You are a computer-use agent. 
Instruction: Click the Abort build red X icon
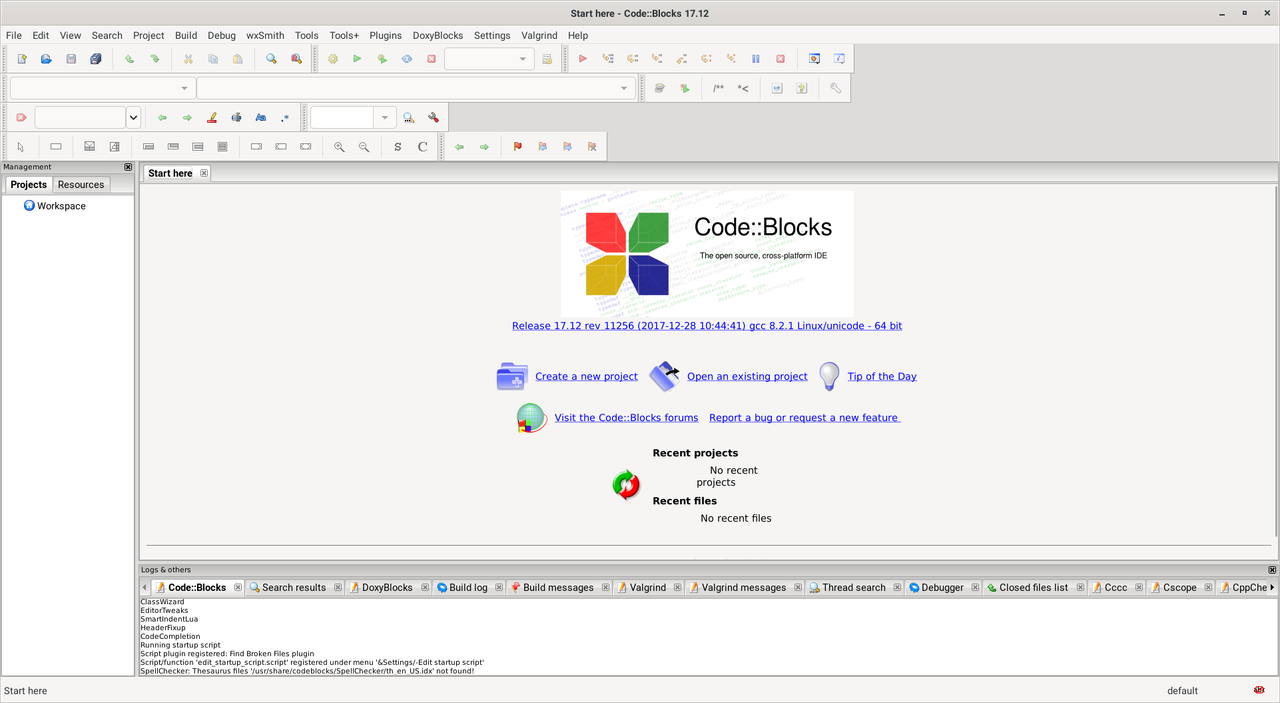pyautogui.click(x=431, y=59)
